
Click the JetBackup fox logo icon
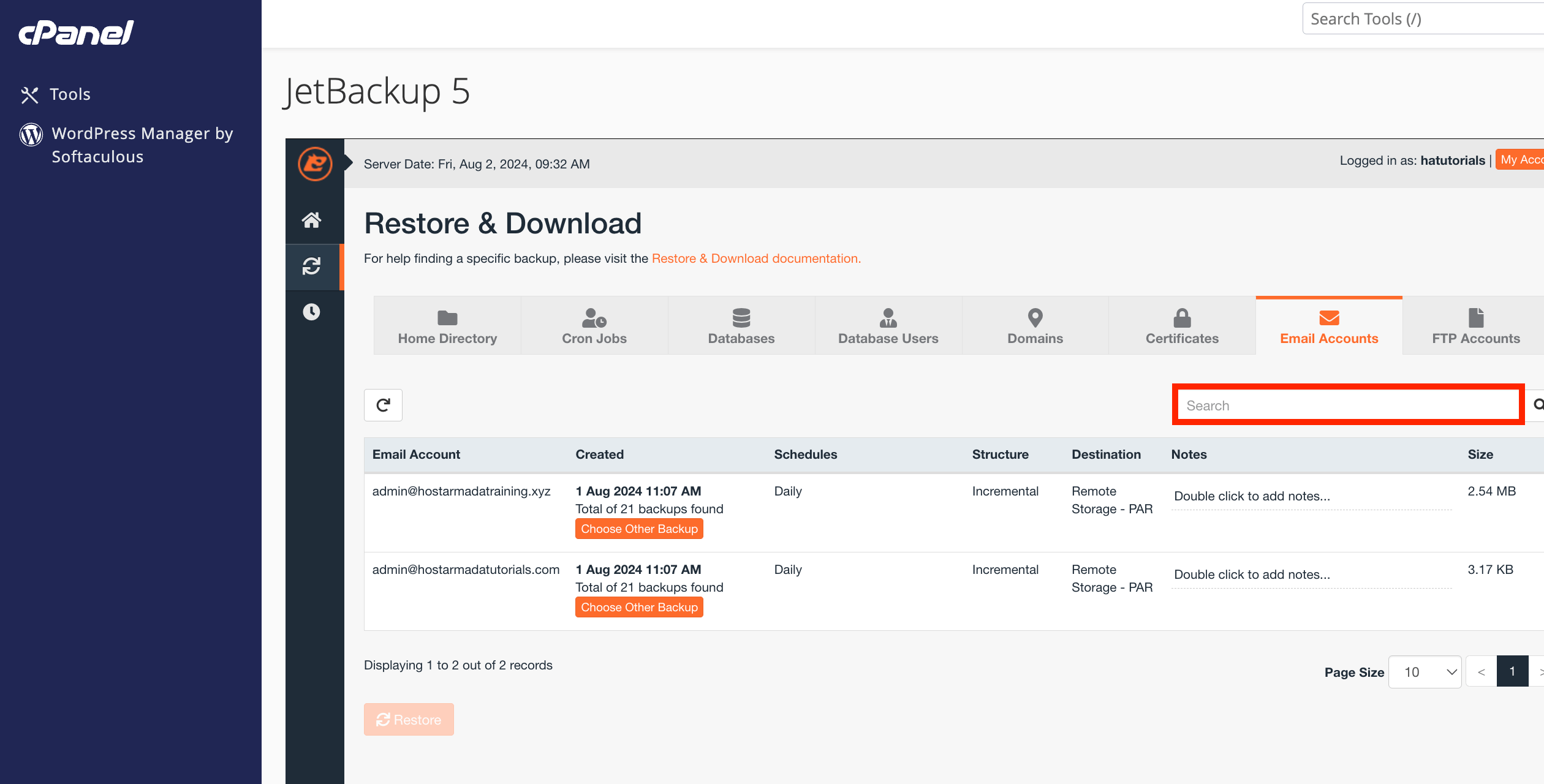pos(315,164)
